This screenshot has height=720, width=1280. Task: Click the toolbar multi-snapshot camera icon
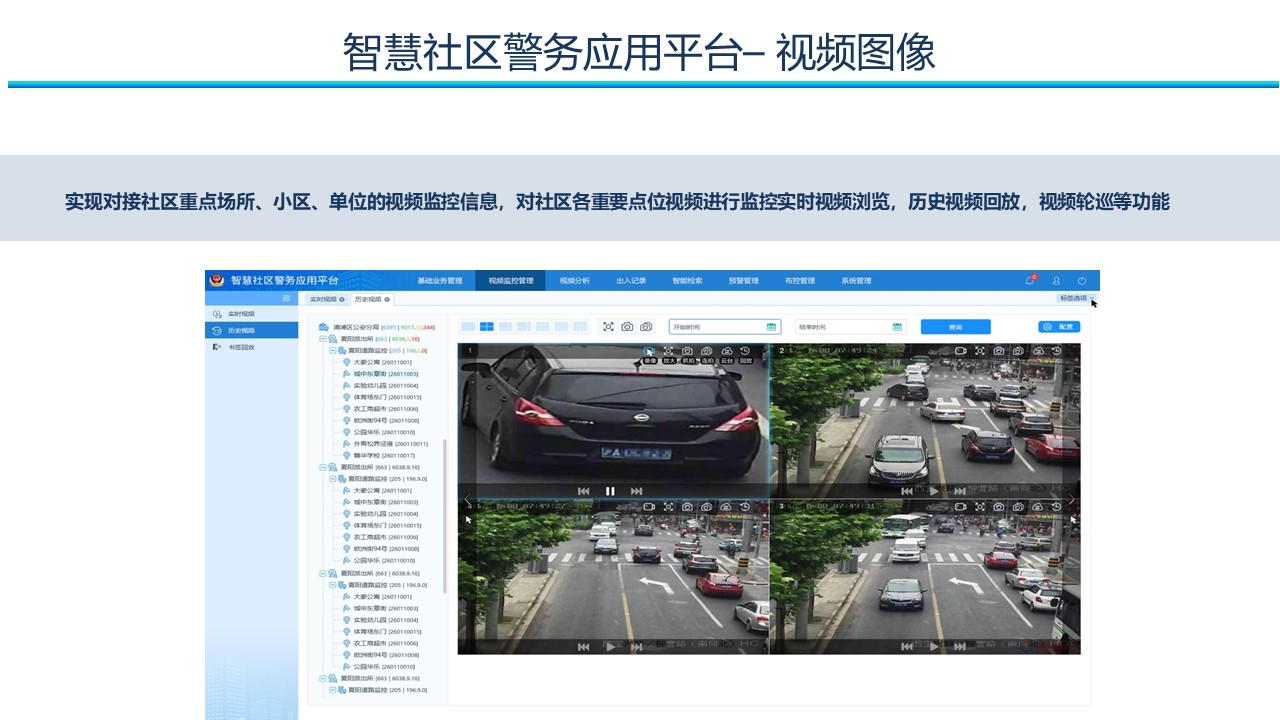(646, 327)
